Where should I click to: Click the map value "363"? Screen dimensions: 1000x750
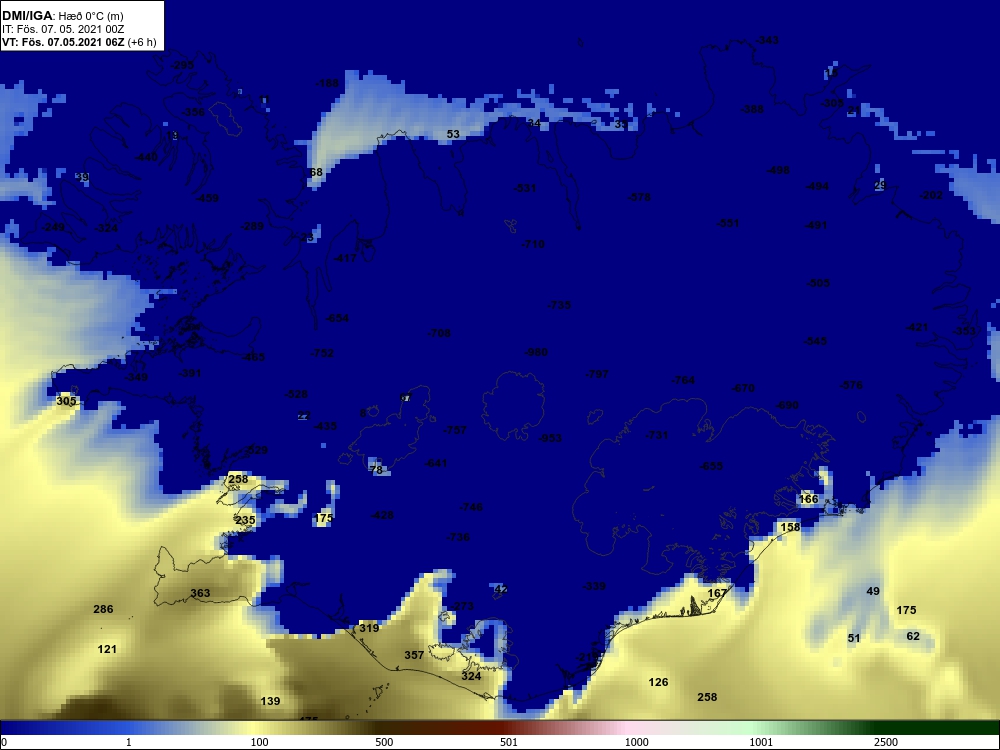[x=200, y=593]
